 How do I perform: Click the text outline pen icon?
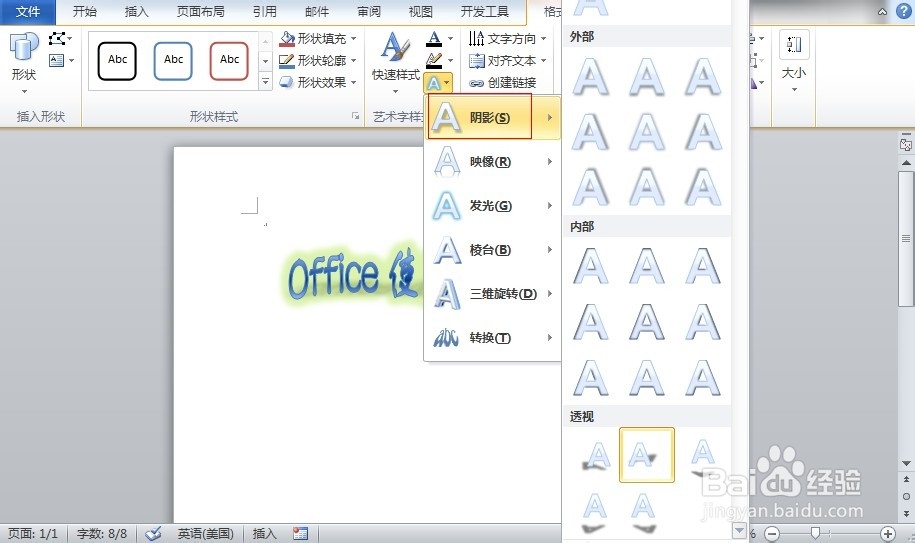[434, 60]
